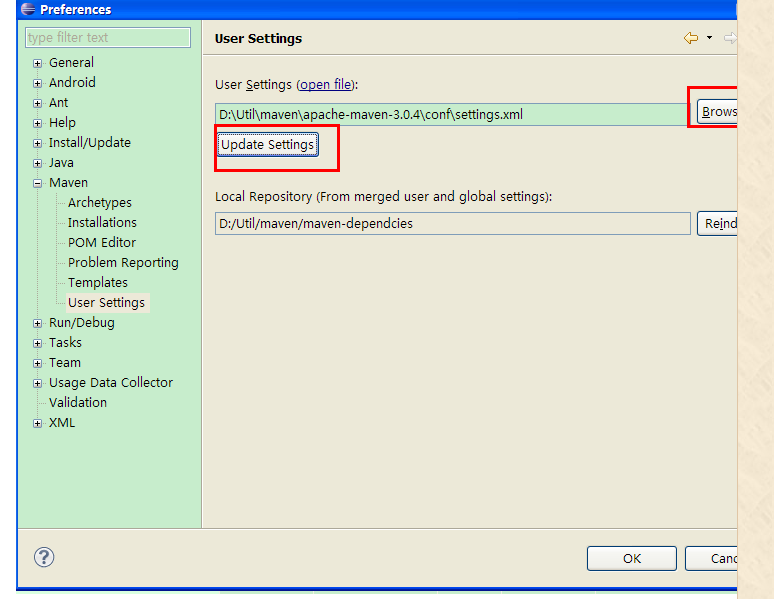This screenshot has width=774, height=599.
Task: Expand the Usage Data Collector node
Action: (x=38, y=383)
